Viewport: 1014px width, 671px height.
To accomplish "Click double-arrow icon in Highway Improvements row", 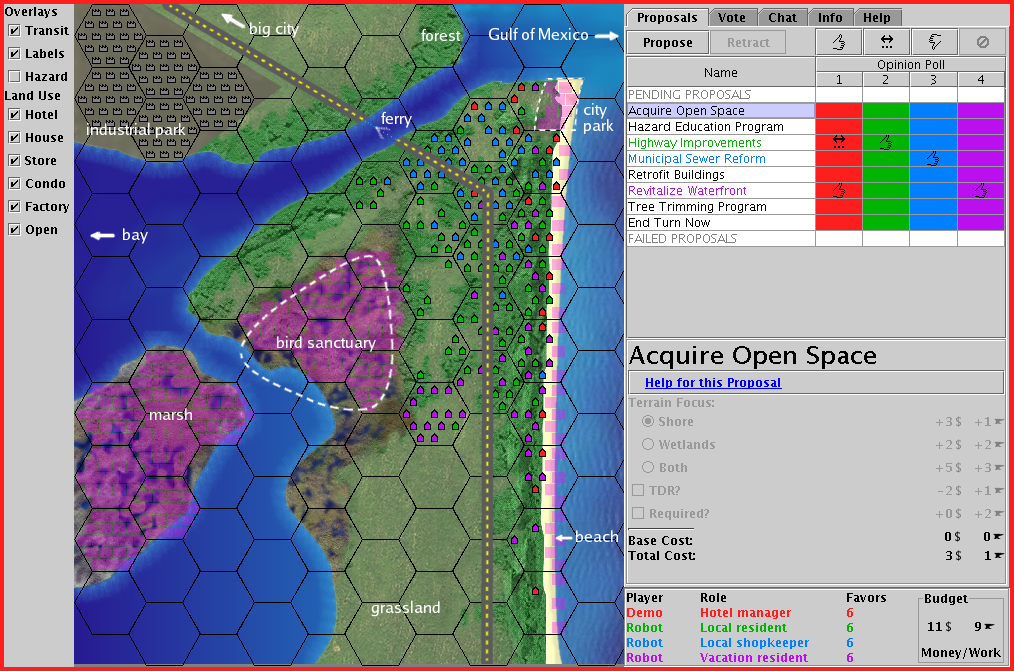I will 839,143.
